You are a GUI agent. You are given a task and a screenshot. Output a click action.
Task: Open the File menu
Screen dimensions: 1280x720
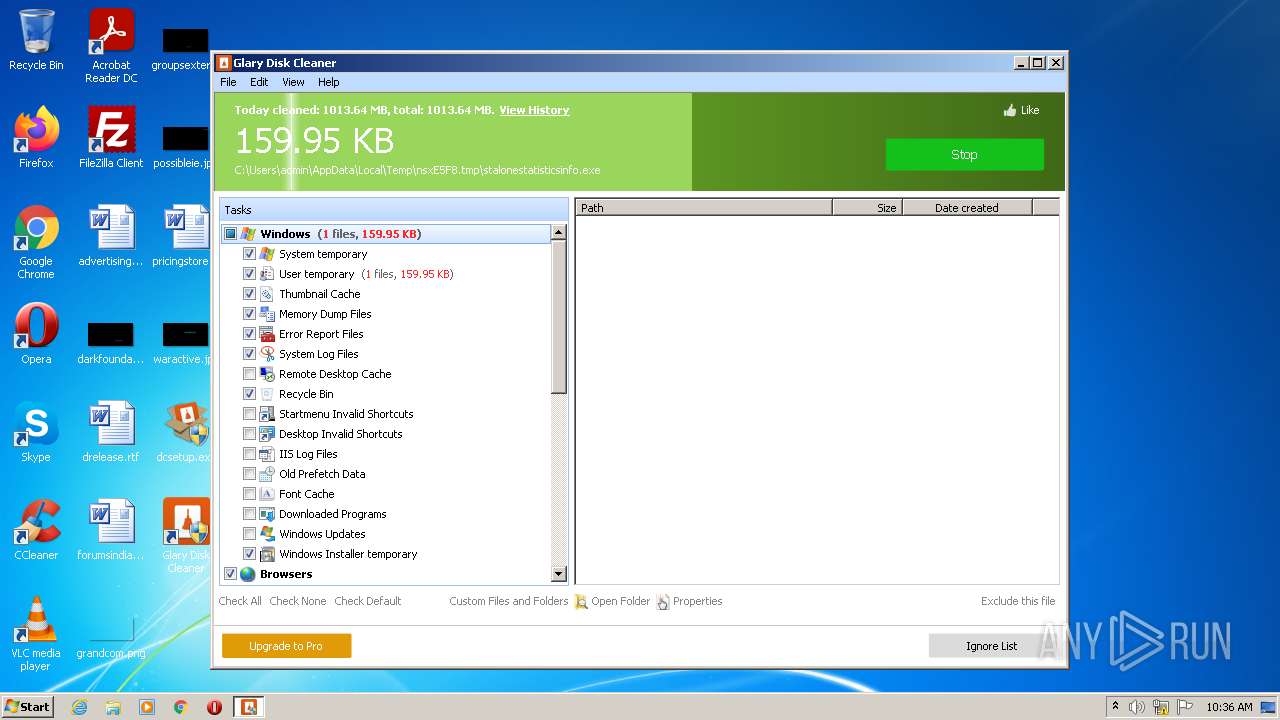coord(228,82)
